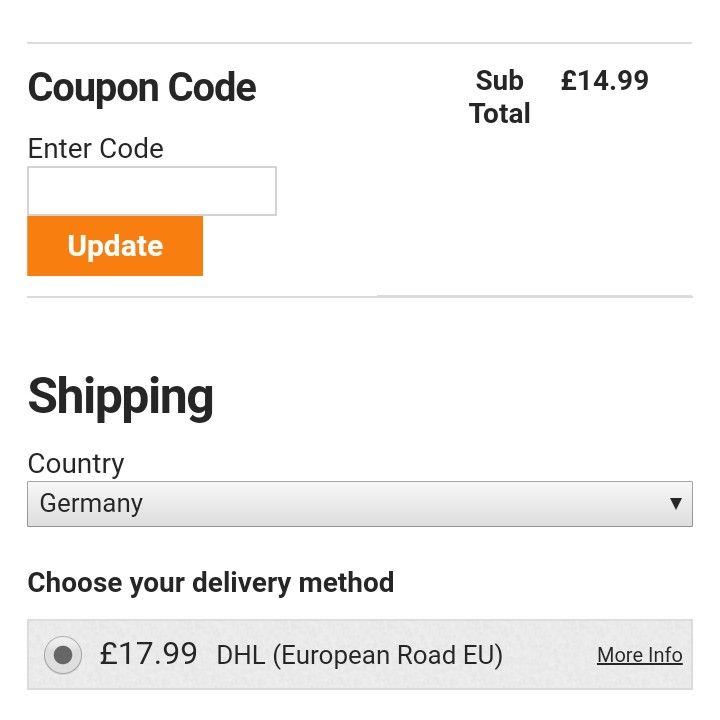This screenshot has height=720, width=720.
Task: Click the Country field label
Action: pos(76,464)
